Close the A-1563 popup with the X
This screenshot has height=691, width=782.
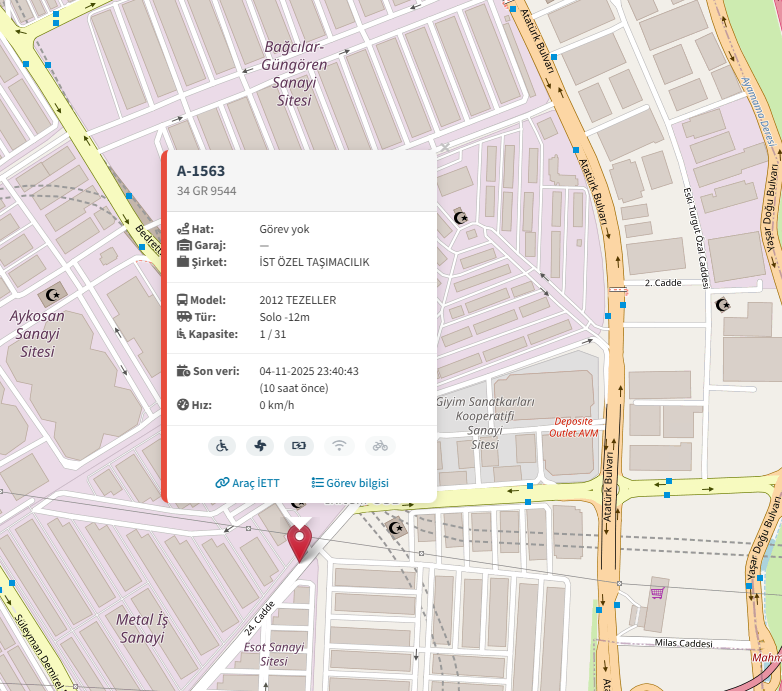(x=445, y=147)
